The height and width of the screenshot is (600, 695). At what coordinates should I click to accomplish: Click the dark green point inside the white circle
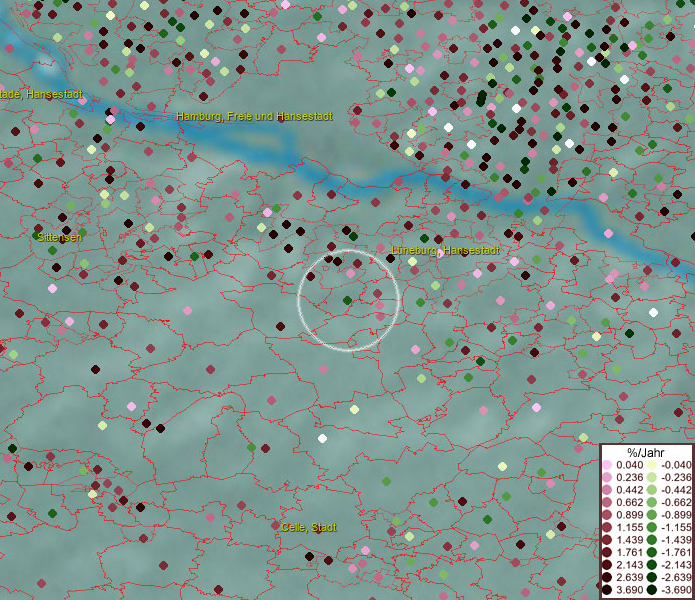pyautogui.click(x=348, y=300)
